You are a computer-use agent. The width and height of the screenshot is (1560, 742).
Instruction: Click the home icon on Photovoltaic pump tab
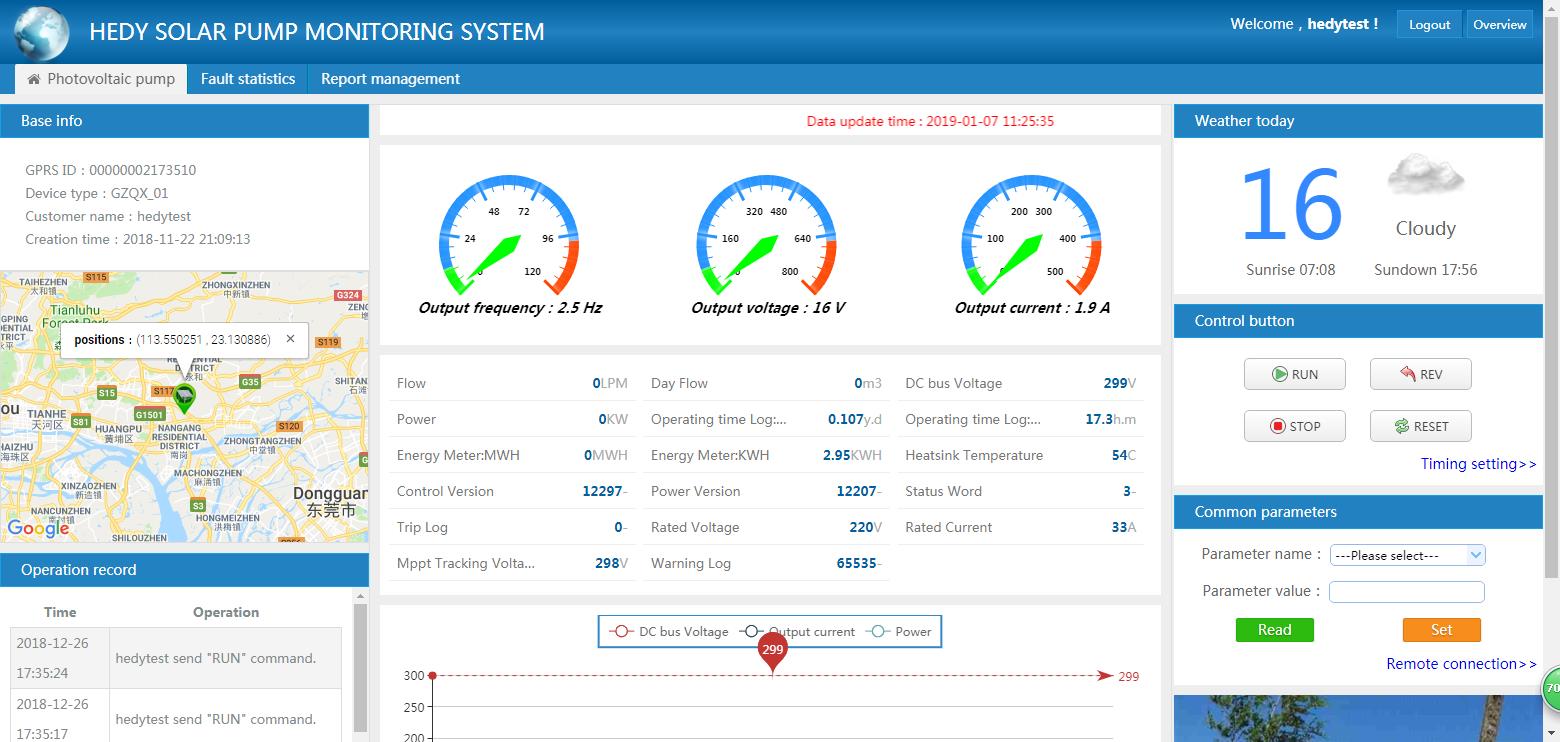point(34,79)
